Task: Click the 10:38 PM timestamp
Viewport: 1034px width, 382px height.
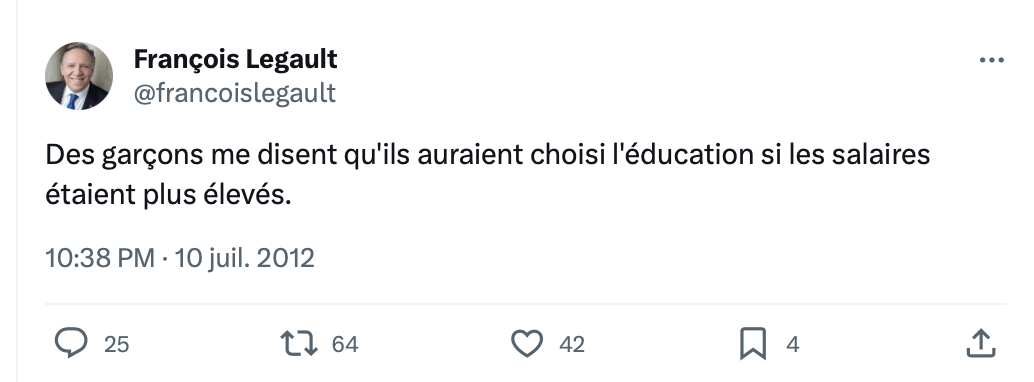Action: (x=100, y=257)
